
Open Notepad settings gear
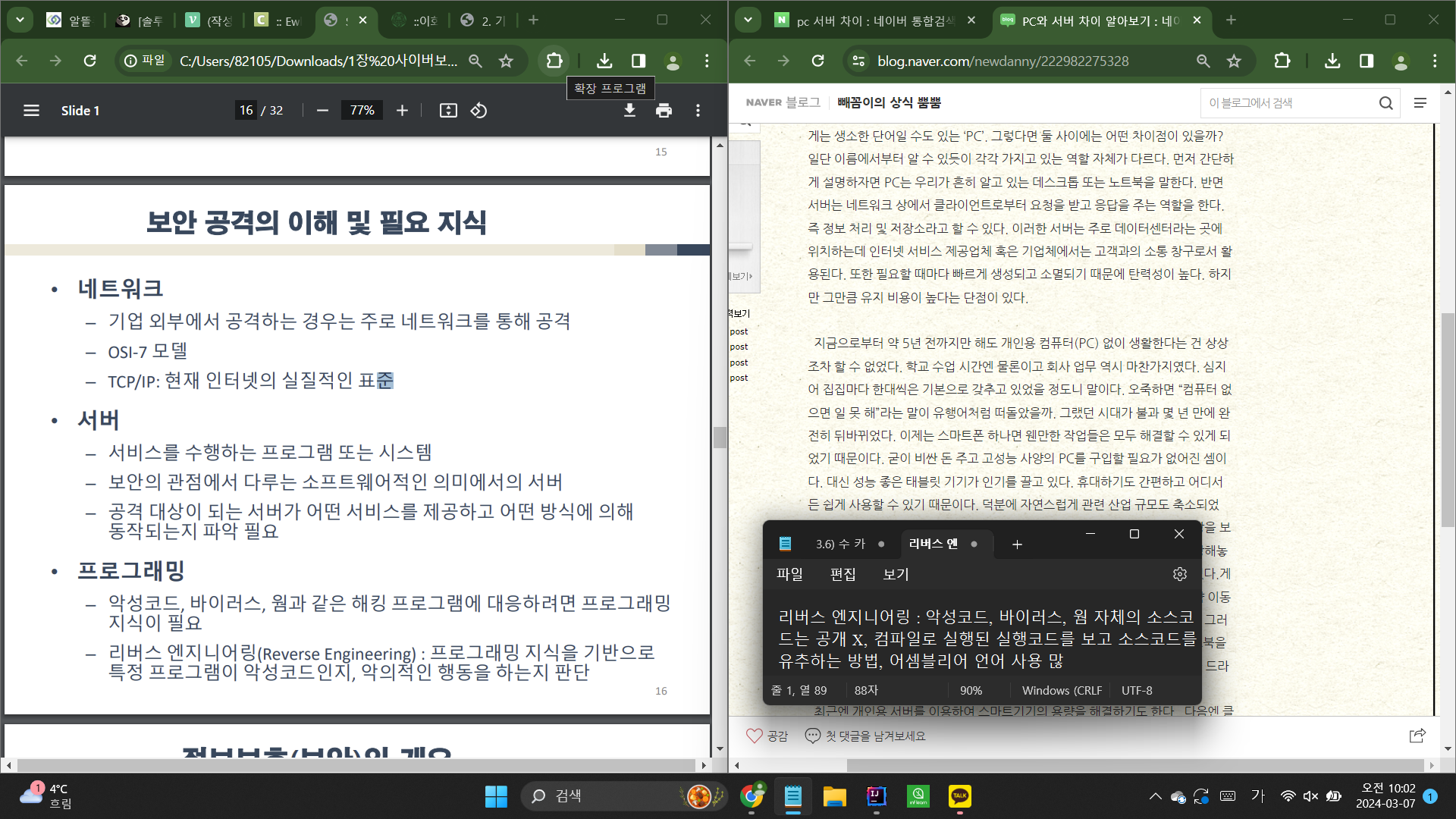click(x=1179, y=574)
